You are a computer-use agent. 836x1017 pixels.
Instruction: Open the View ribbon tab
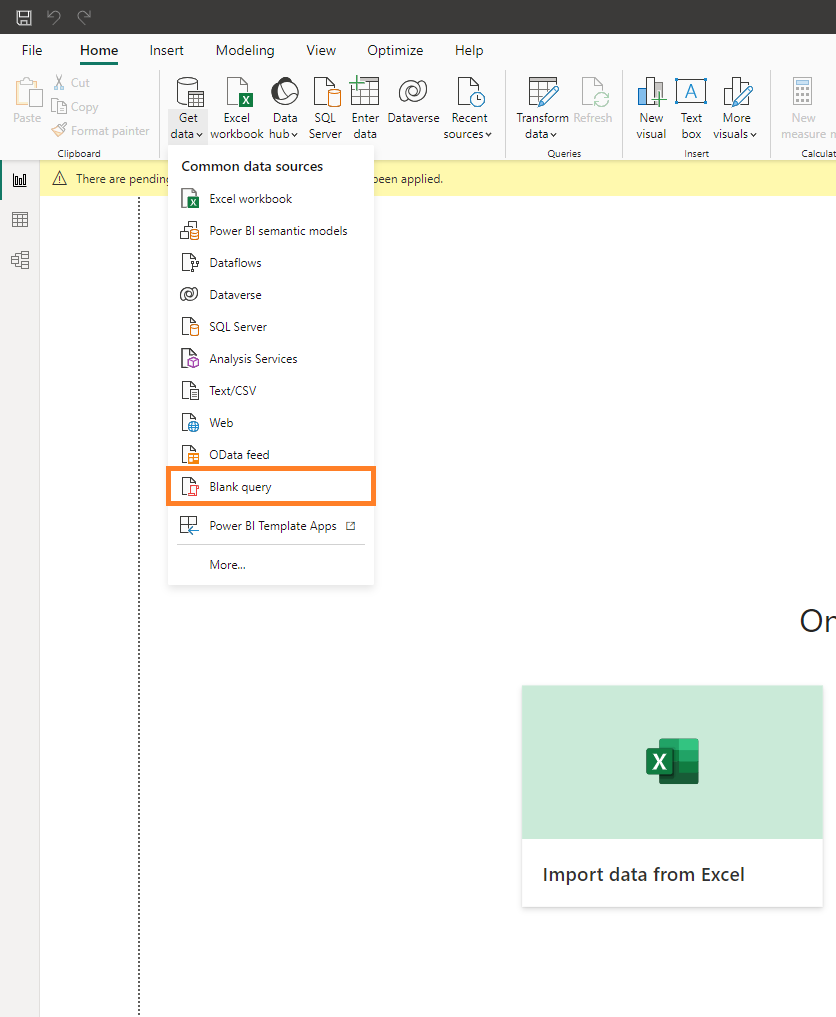[321, 51]
